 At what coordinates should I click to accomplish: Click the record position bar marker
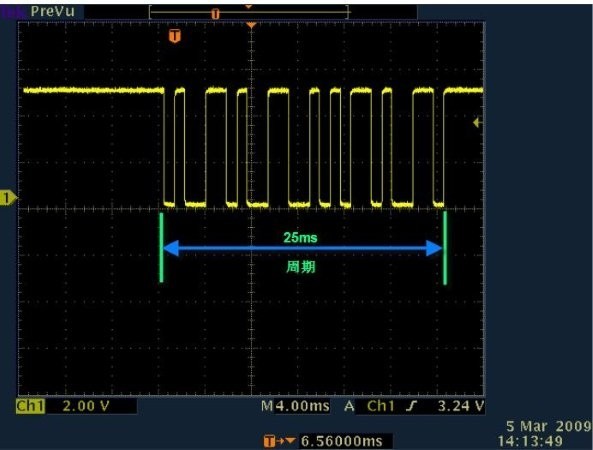coord(215,14)
